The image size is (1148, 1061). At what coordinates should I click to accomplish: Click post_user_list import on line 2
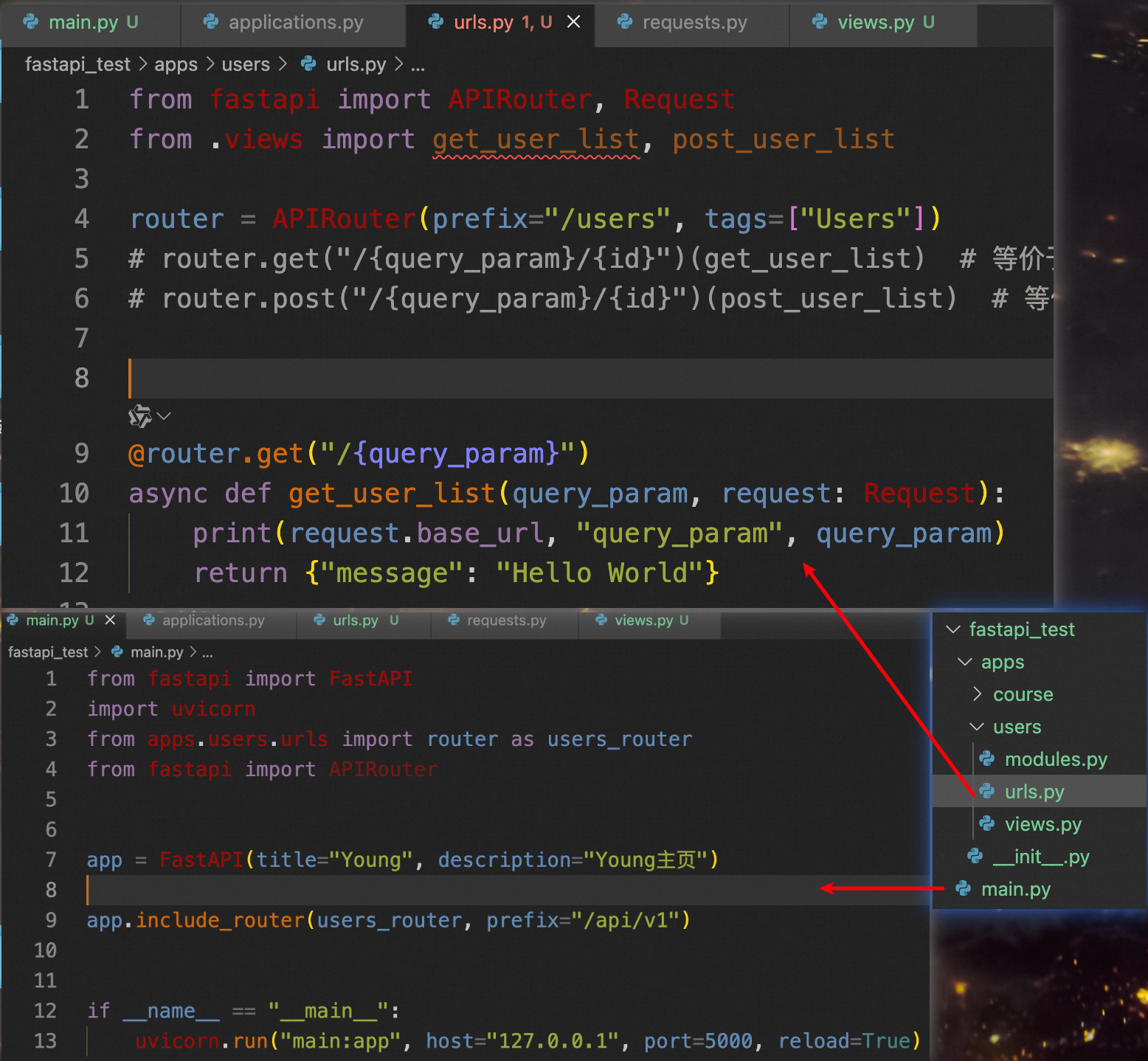(784, 139)
